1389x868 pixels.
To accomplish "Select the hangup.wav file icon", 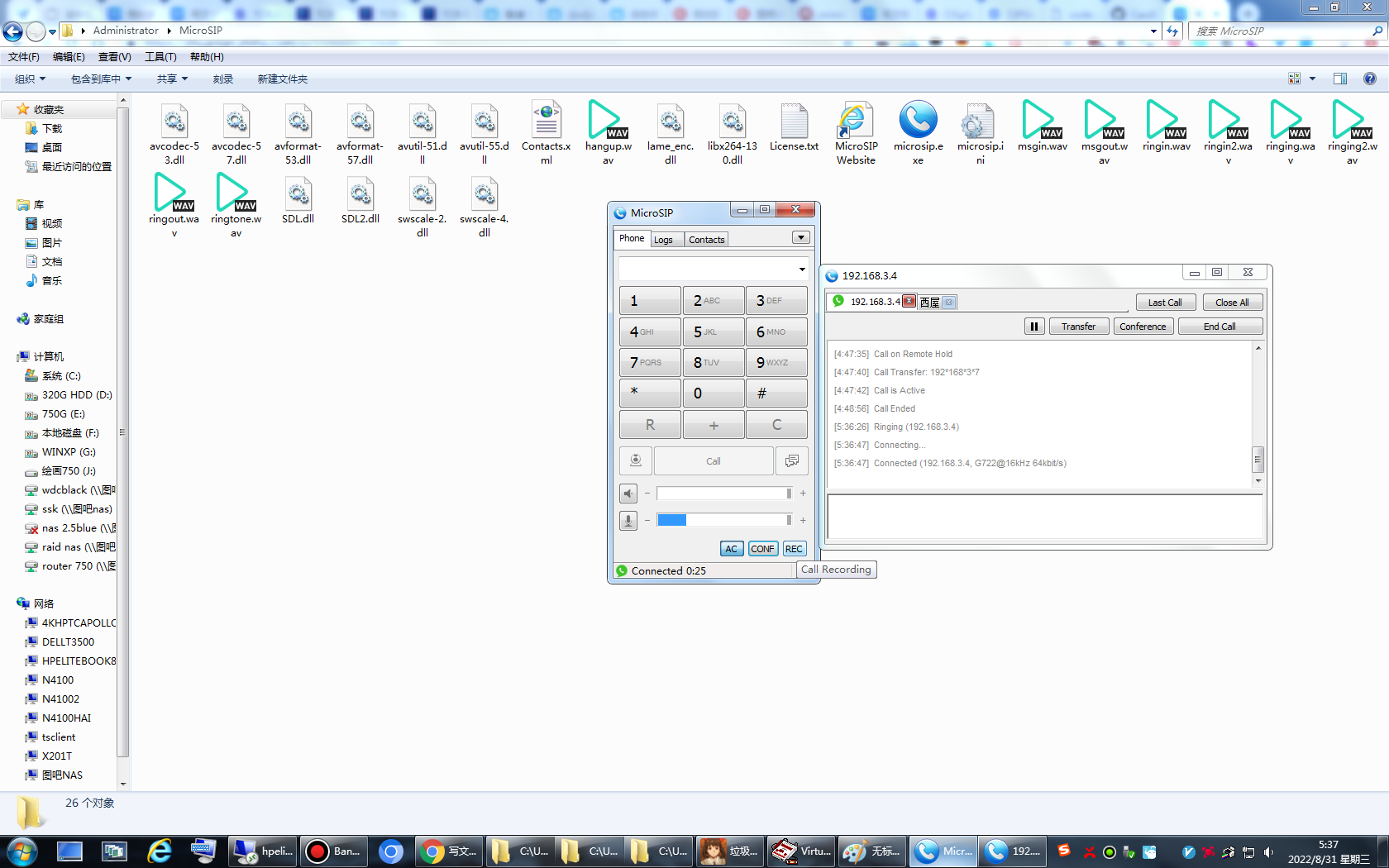I will [608, 132].
